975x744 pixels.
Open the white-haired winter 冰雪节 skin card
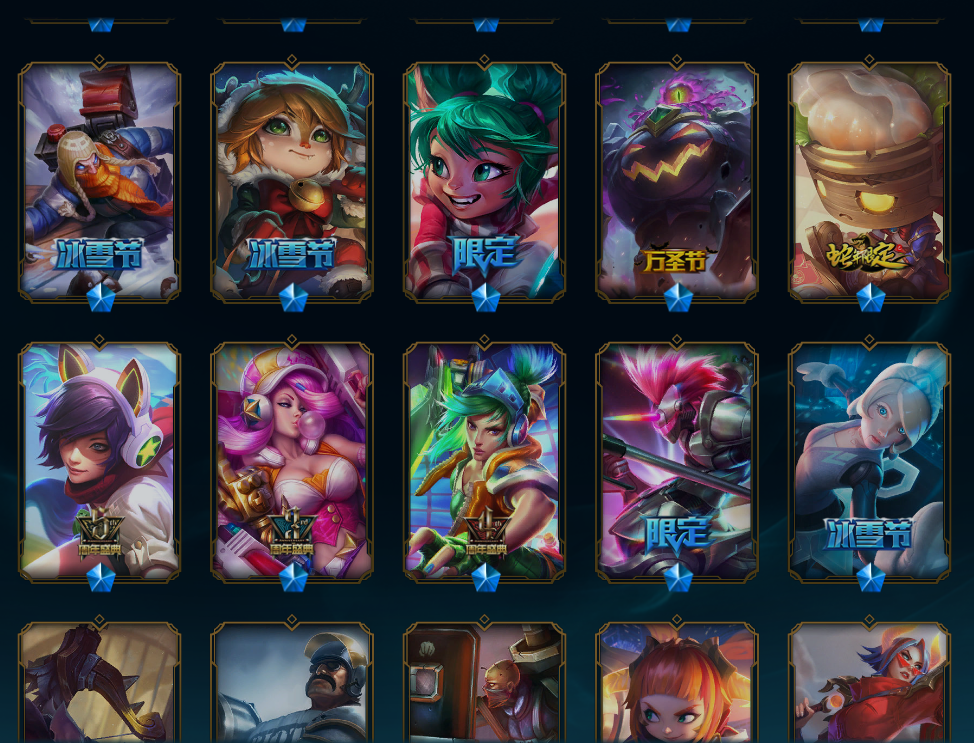click(869, 462)
